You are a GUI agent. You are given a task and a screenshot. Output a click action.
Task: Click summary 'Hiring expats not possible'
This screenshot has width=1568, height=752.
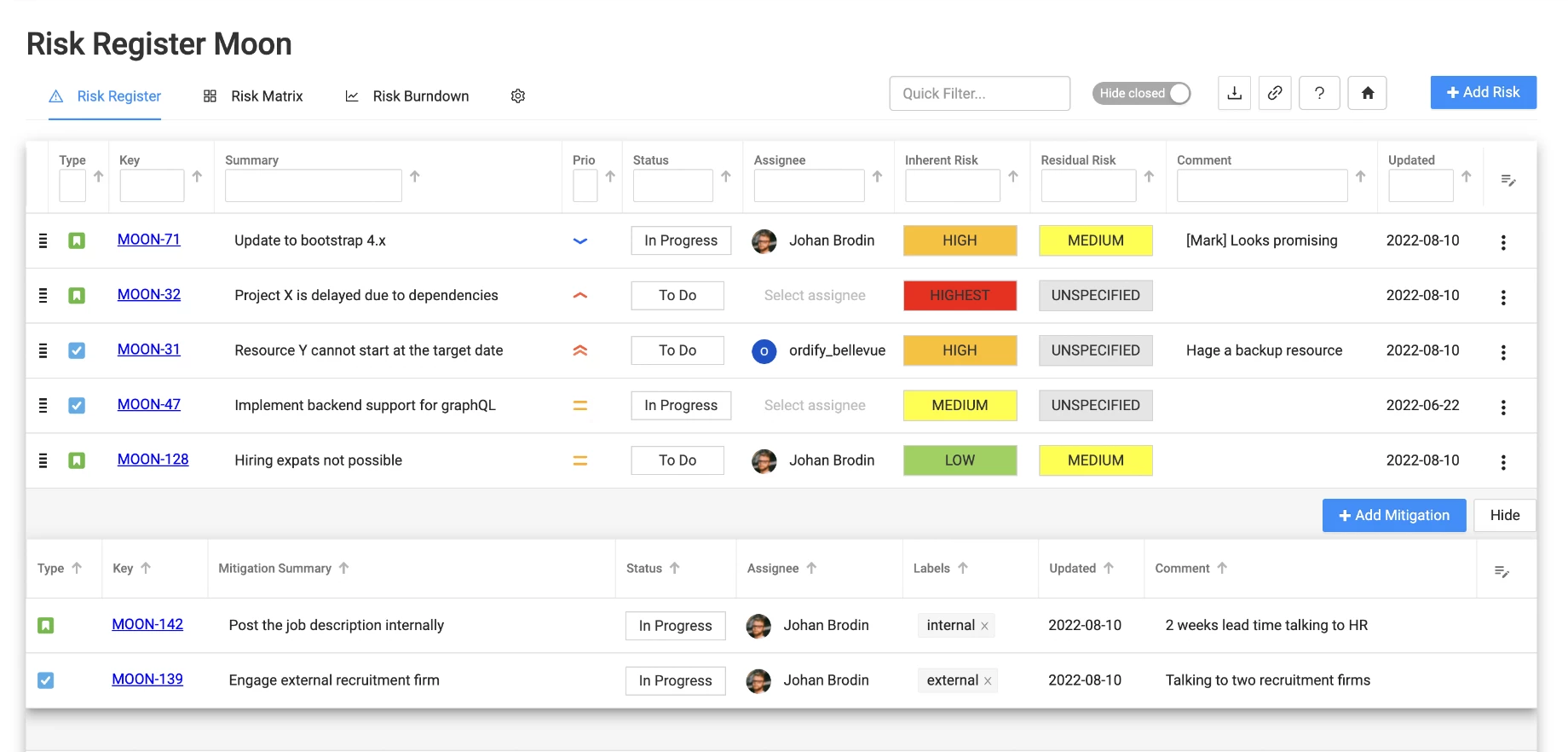pyautogui.click(x=319, y=460)
